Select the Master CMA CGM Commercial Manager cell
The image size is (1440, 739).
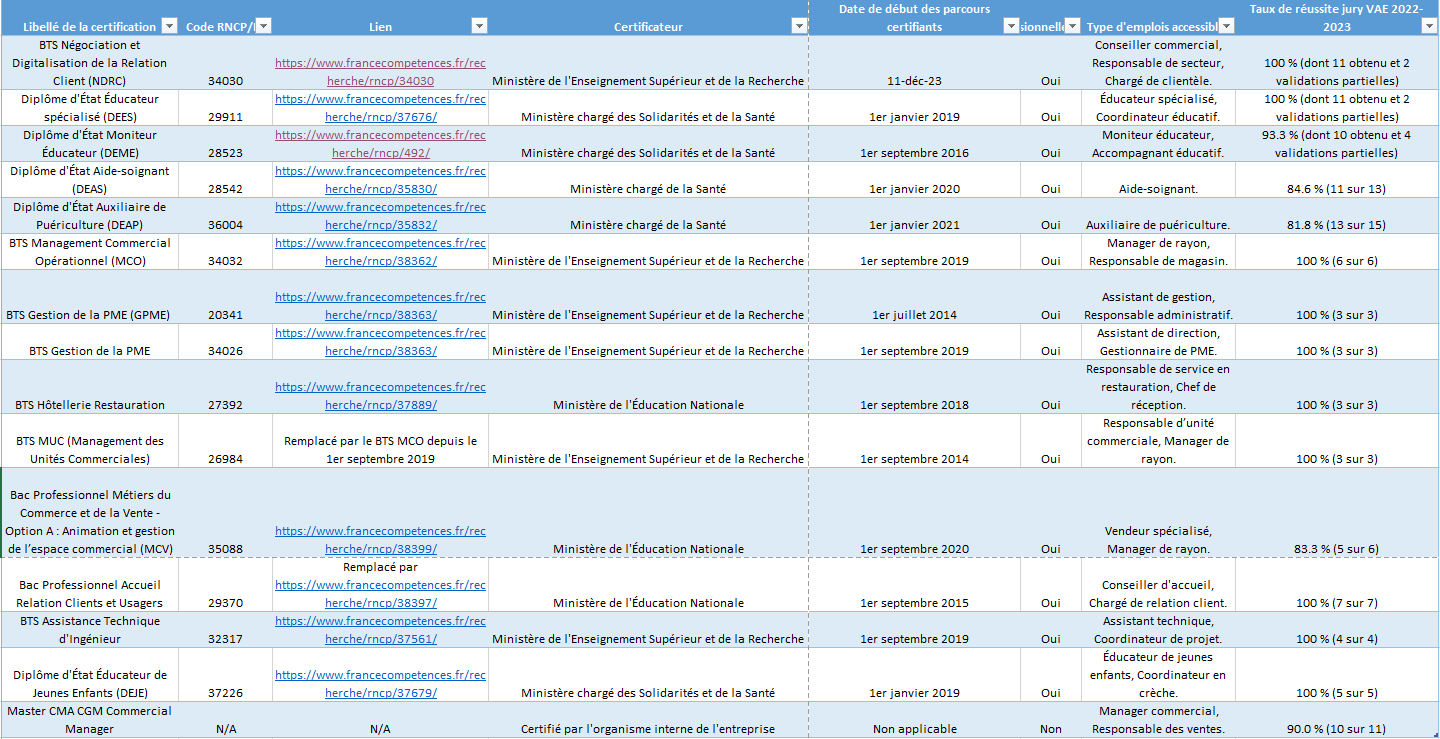tap(90, 720)
